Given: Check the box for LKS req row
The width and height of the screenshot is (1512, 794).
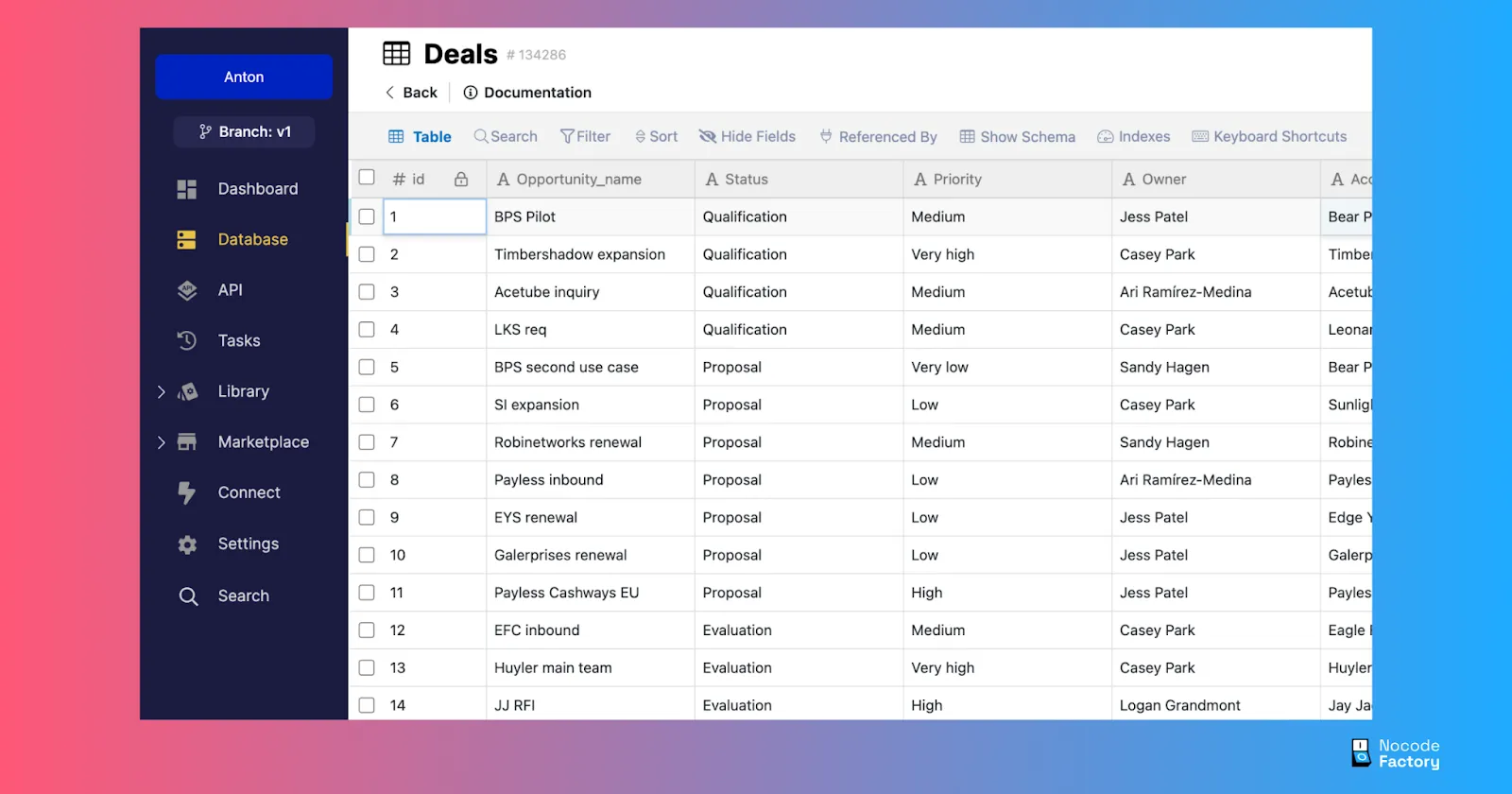Looking at the screenshot, I should tap(367, 330).
